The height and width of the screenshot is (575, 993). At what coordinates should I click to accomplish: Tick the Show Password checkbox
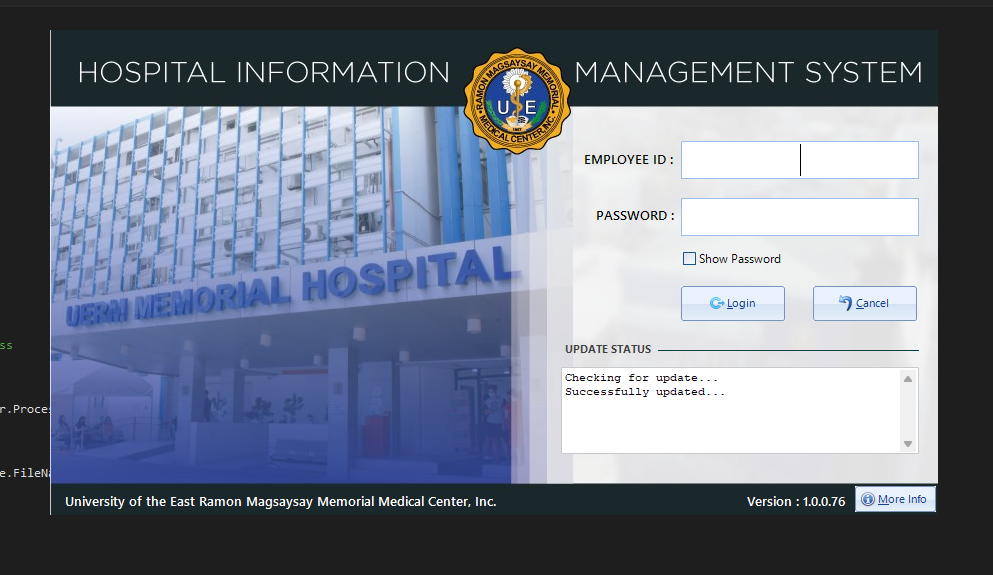point(689,259)
